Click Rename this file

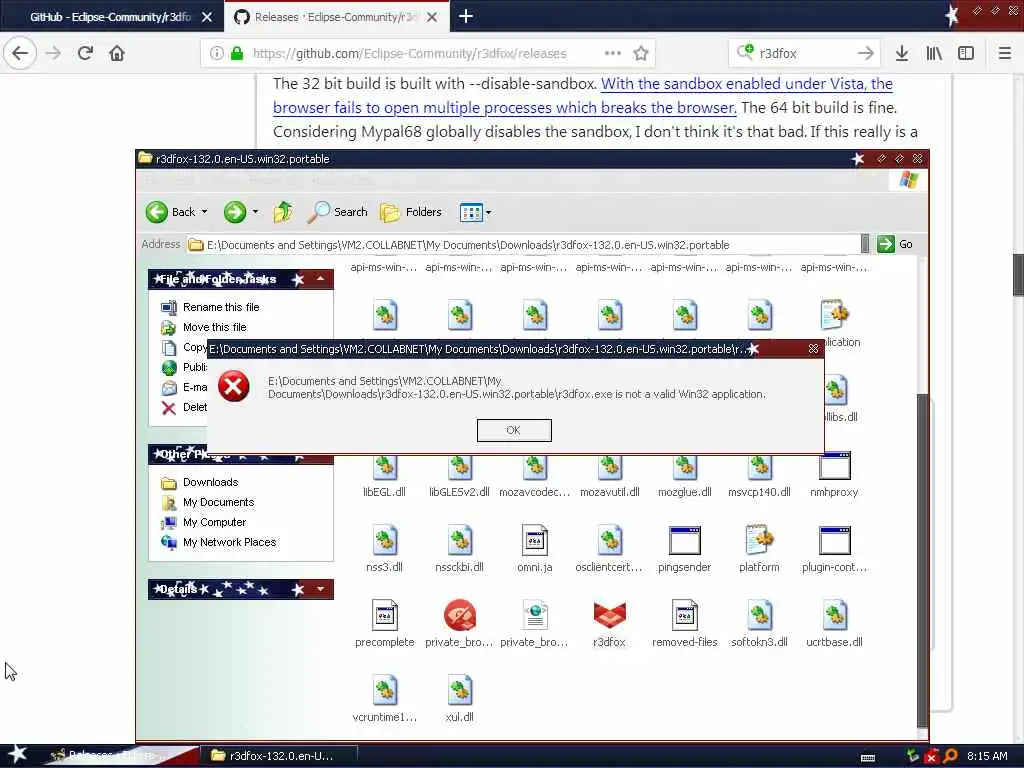[x=210, y=307]
